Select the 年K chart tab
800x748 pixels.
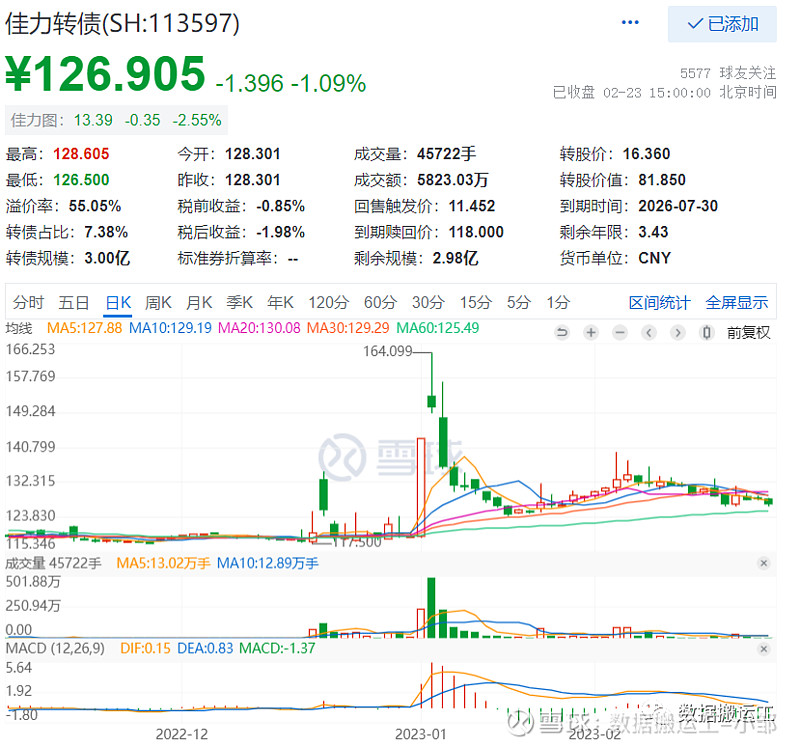coord(280,303)
